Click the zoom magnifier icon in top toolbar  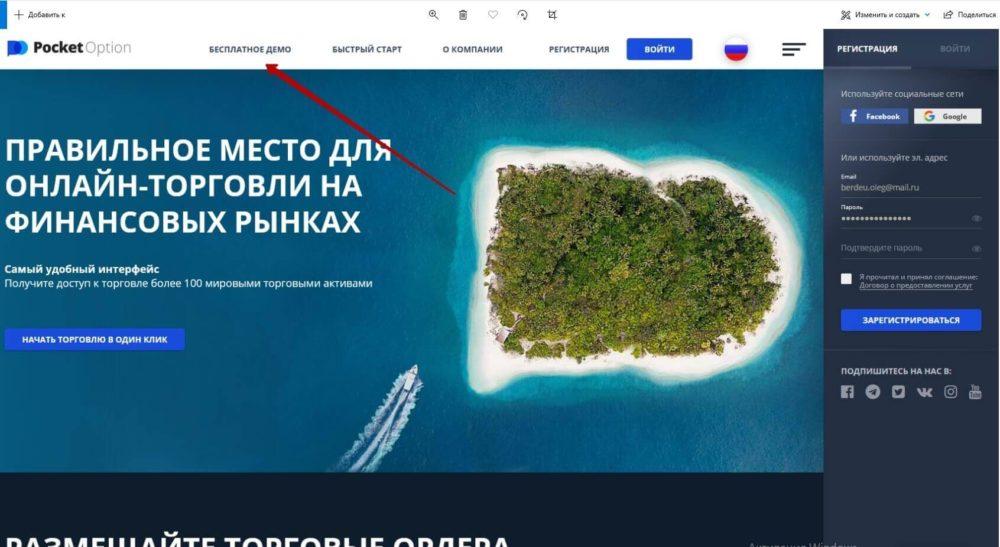(434, 15)
